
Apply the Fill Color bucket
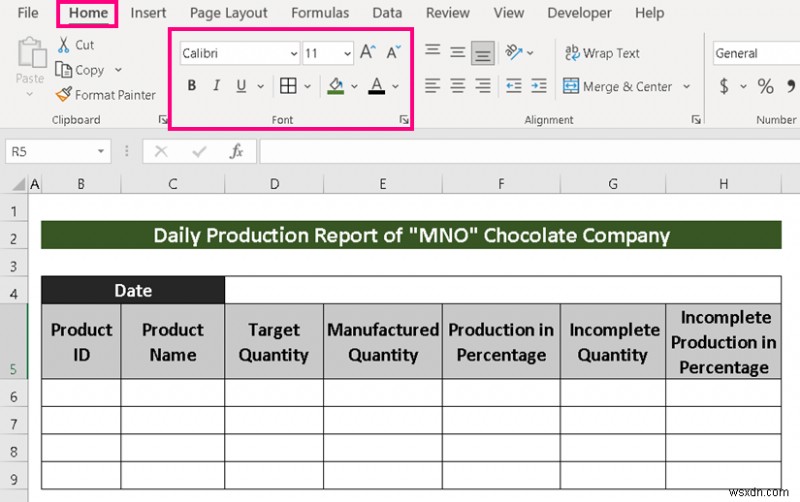coord(336,86)
